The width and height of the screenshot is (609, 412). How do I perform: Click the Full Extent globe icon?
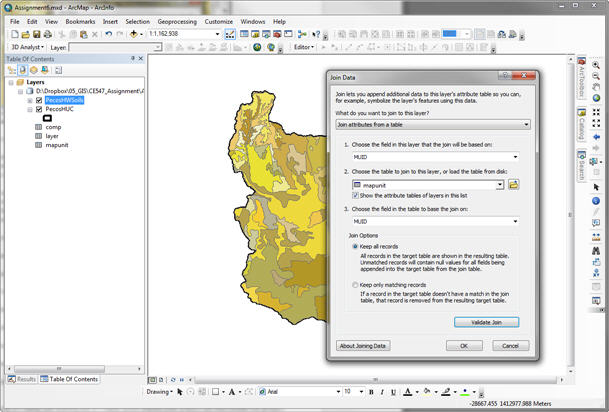click(596, 98)
